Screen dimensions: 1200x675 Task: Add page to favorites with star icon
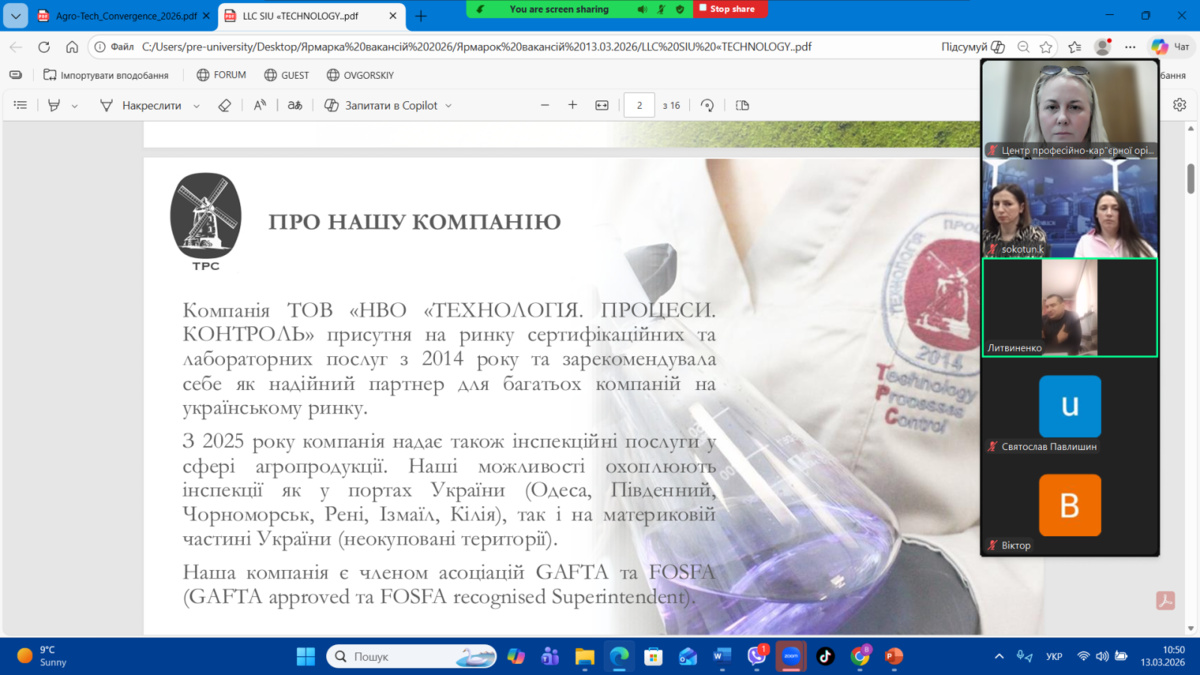pyautogui.click(x=1046, y=47)
